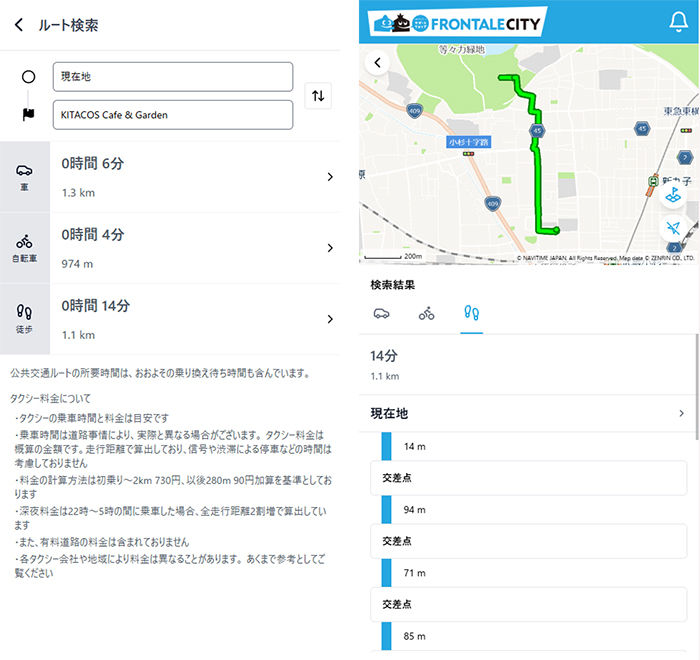The width and height of the screenshot is (700, 660).
Task: Click the FRONTALE CITY logo
Action: point(456,22)
